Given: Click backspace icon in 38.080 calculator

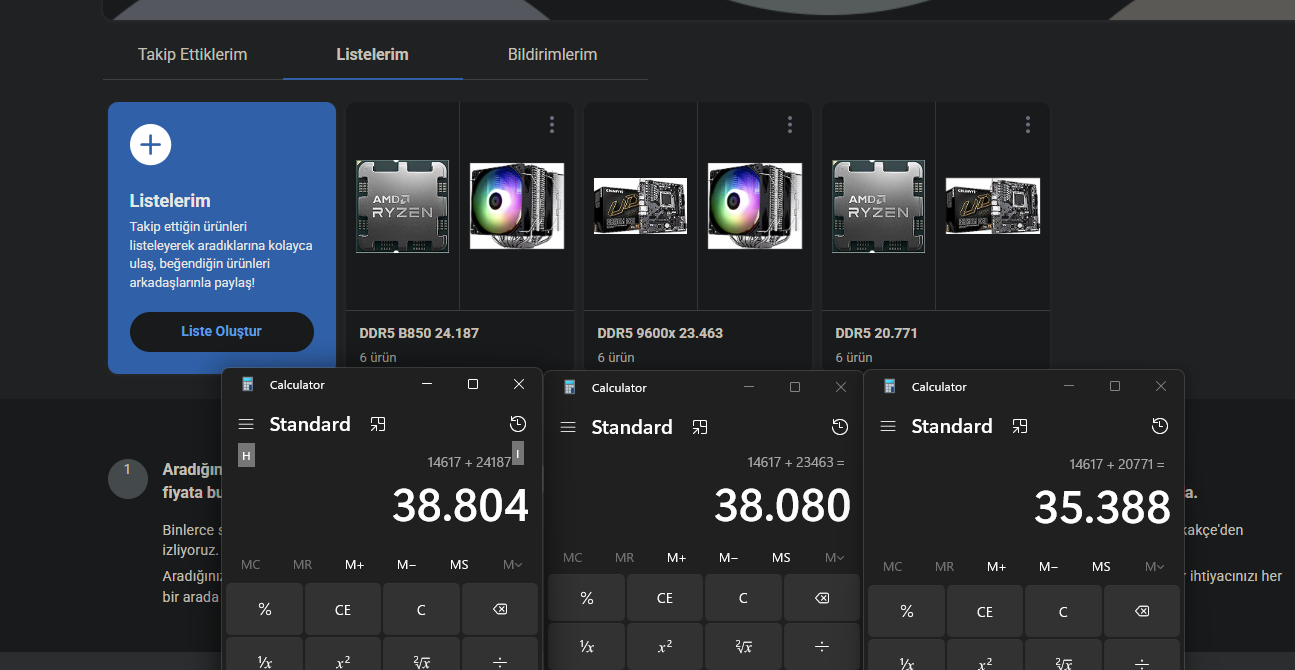Looking at the screenshot, I should (821, 598).
